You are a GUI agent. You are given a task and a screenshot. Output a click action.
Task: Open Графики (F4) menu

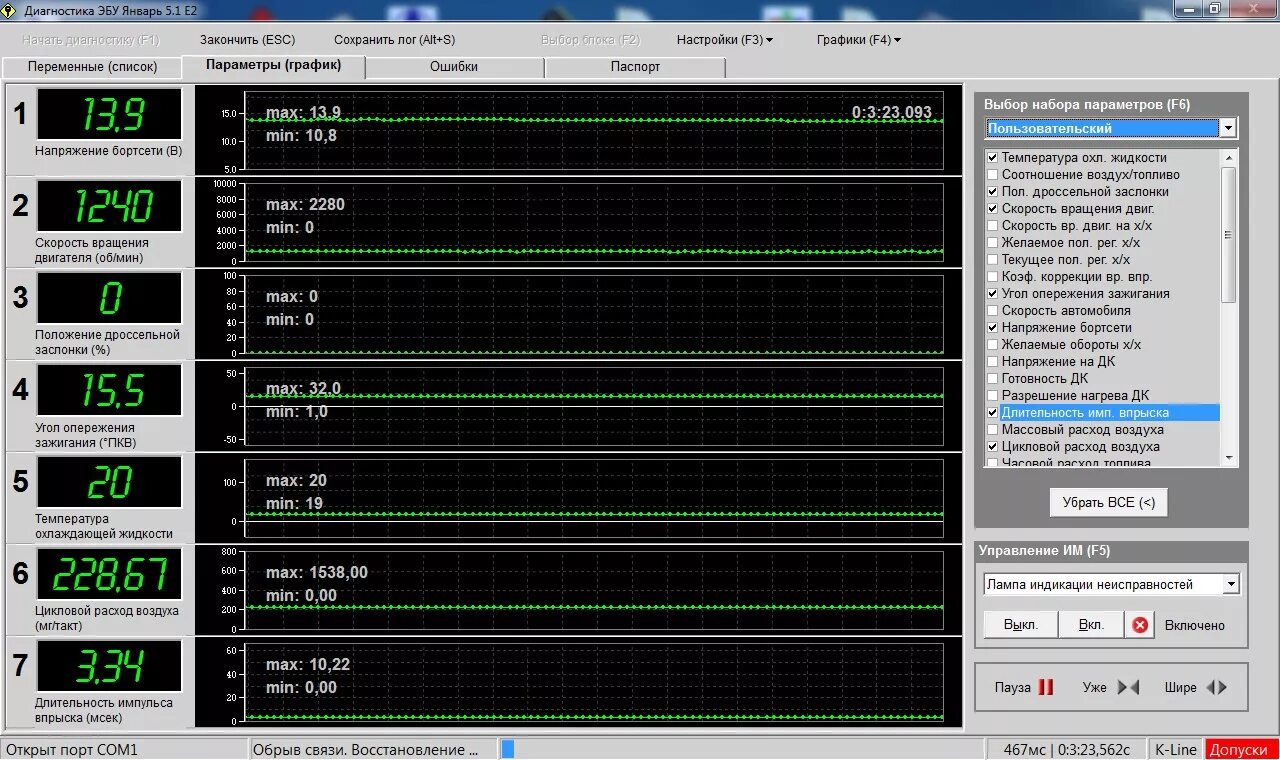point(859,40)
